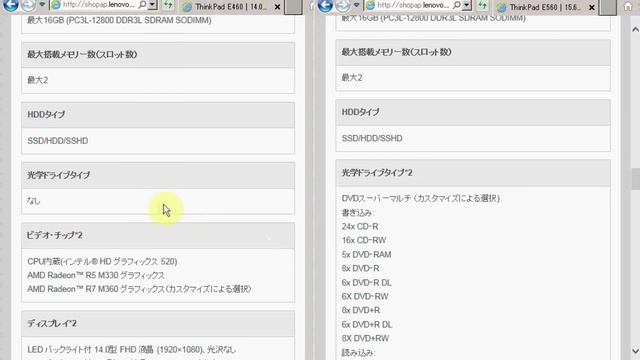Image resolution: width=640 pixels, height=360 pixels.
Task: Go back in the left ThinkPad E460 window
Action: coord(10,5)
